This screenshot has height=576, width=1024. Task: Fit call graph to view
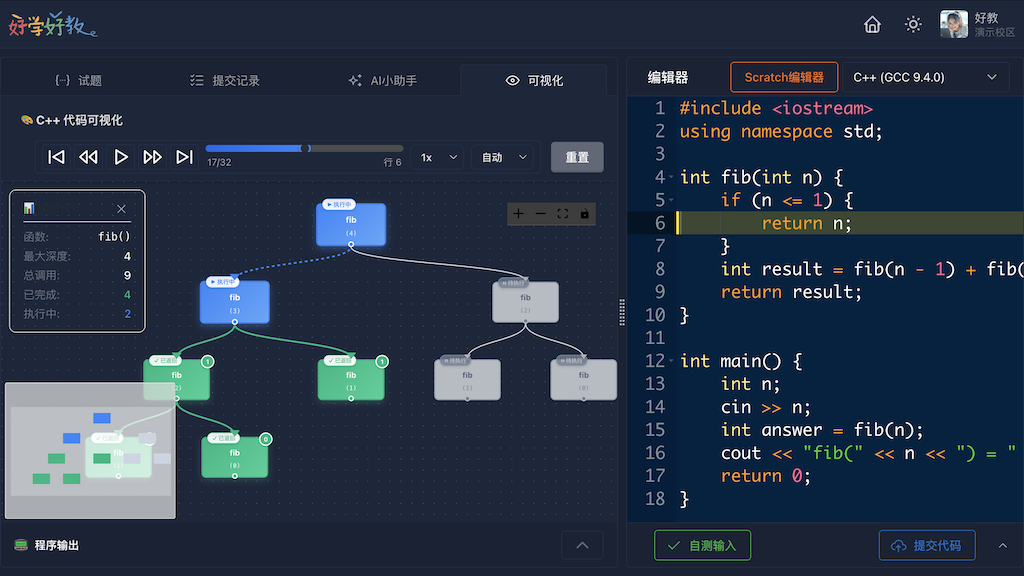563,214
